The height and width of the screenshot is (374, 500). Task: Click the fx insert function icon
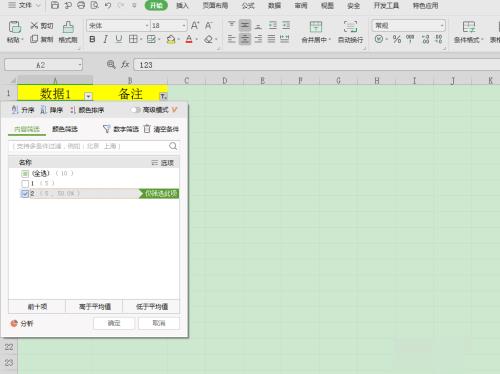[x=125, y=64]
